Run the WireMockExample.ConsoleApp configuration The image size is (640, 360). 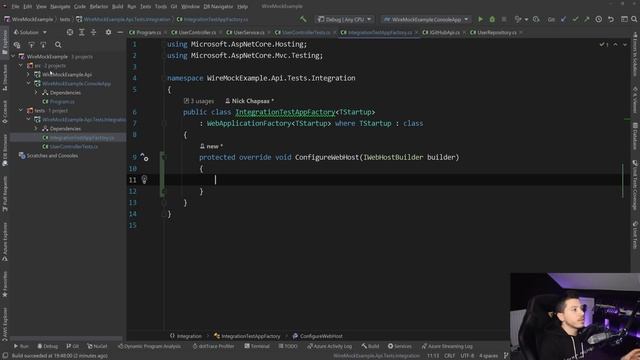click(x=480, y=19)
